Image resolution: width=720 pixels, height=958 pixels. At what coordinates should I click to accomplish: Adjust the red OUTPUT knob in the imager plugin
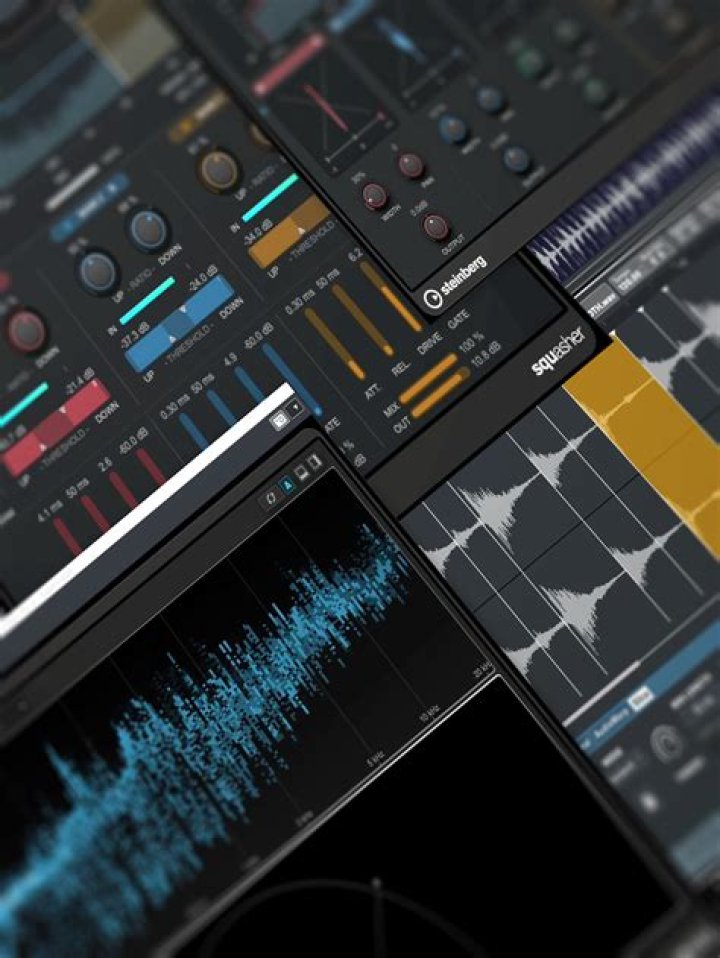point(435,227)
